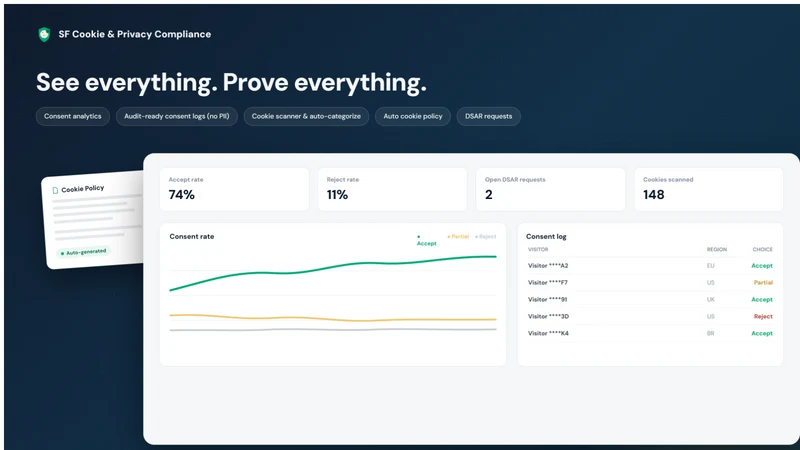Viewport: 800px width, 450px height.
Task: Click the Accept choice for Visitor ****A2
Action: [762, 265]
